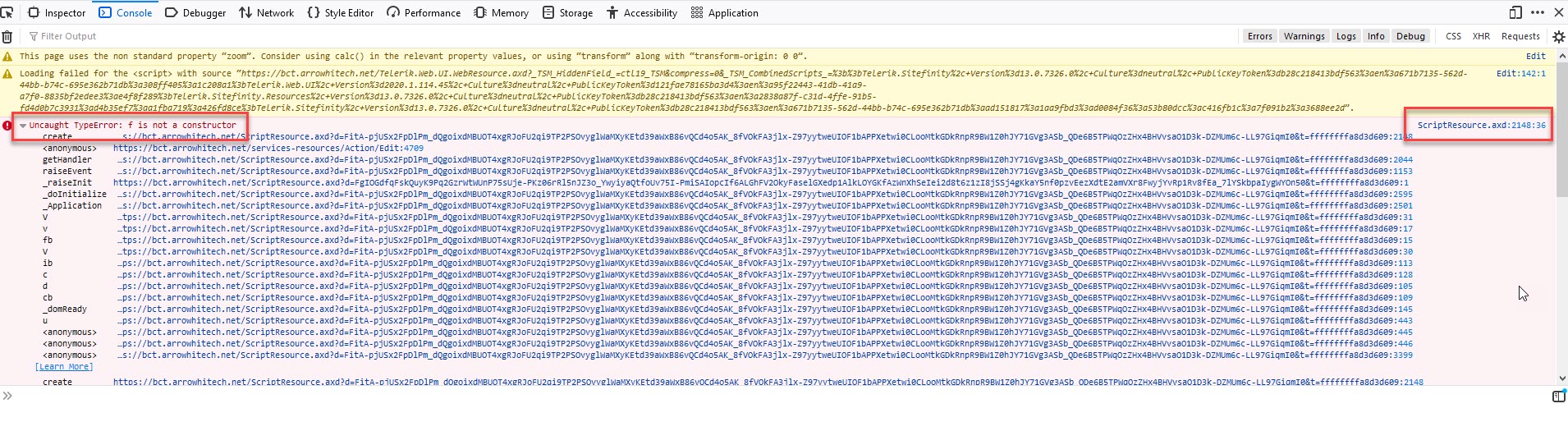Collapse the Uncaught TypeError stack trace
The height and width of the screenshot is (422, 1568).
coord(23,126)
